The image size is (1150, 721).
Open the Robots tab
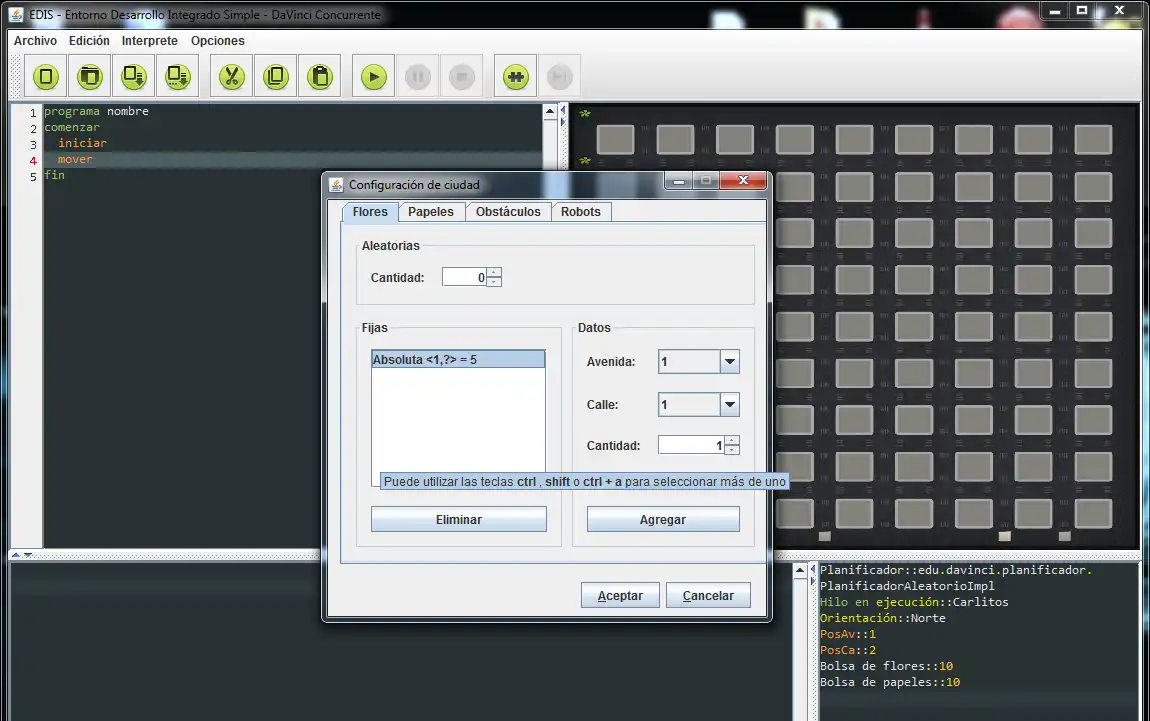(x=581, y=212)
